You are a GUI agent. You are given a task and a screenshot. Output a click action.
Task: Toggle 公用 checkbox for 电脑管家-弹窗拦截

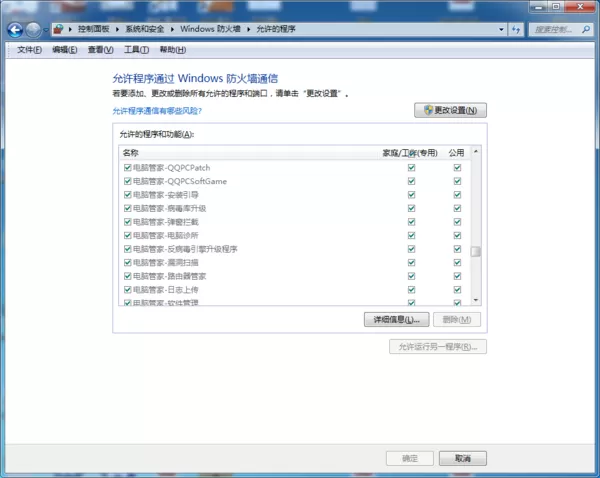(x=457, y=222)
